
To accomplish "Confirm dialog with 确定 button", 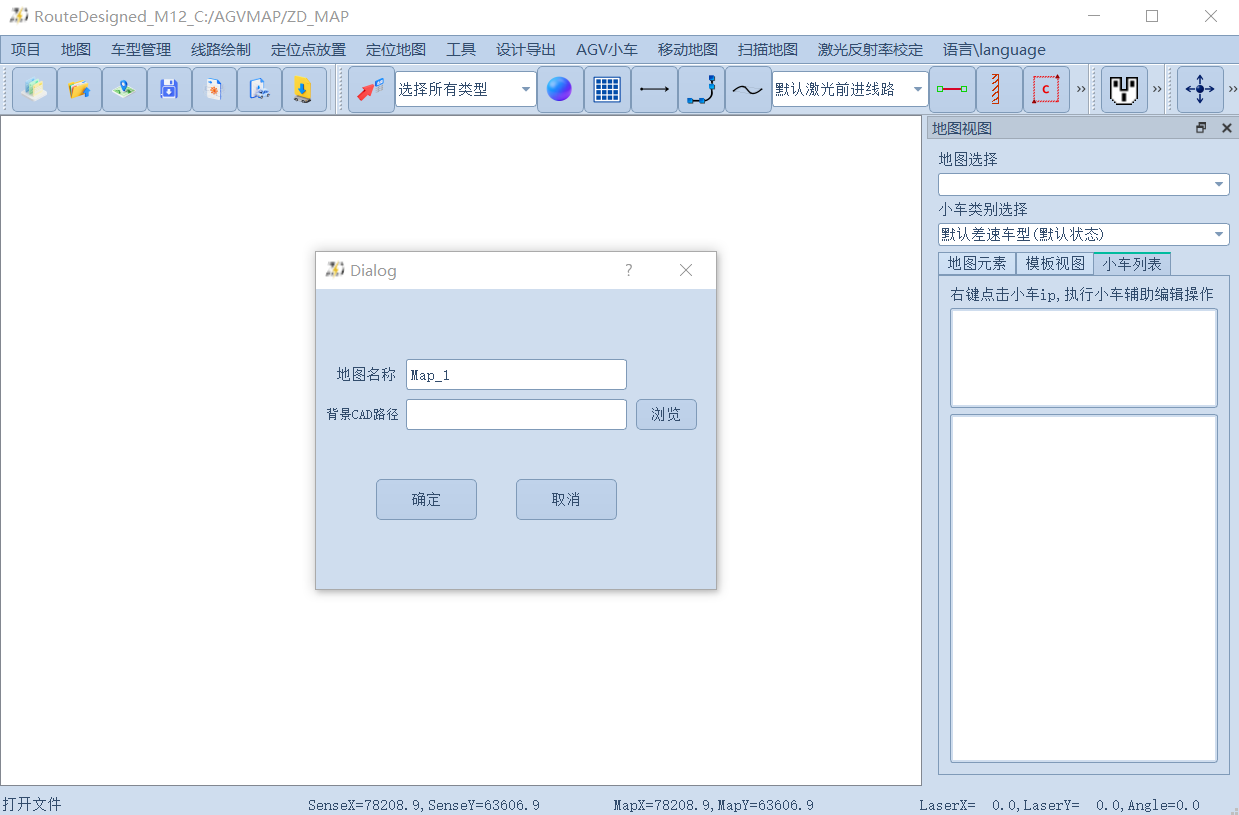I will pyautogui.click(x=426, y=500).
